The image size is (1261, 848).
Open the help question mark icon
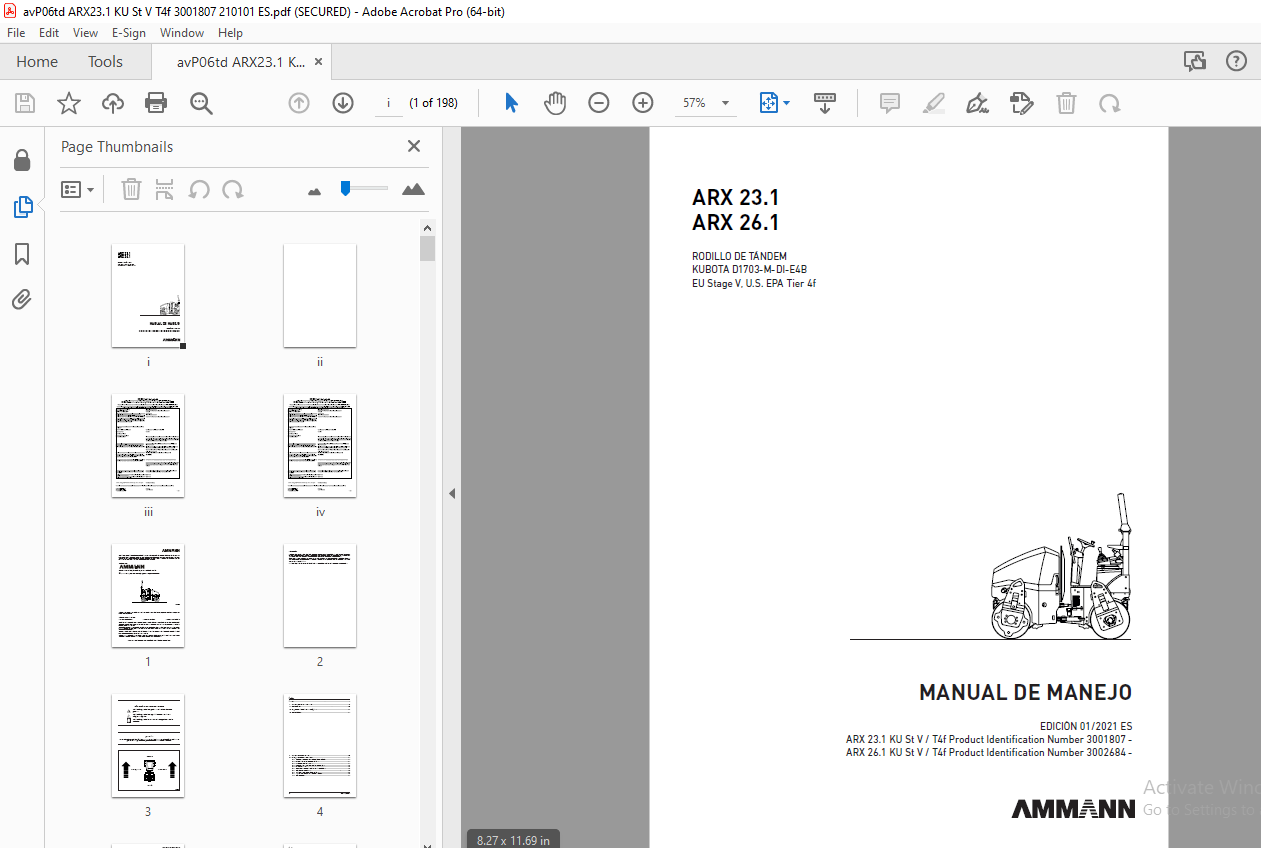coord(1237,61)
